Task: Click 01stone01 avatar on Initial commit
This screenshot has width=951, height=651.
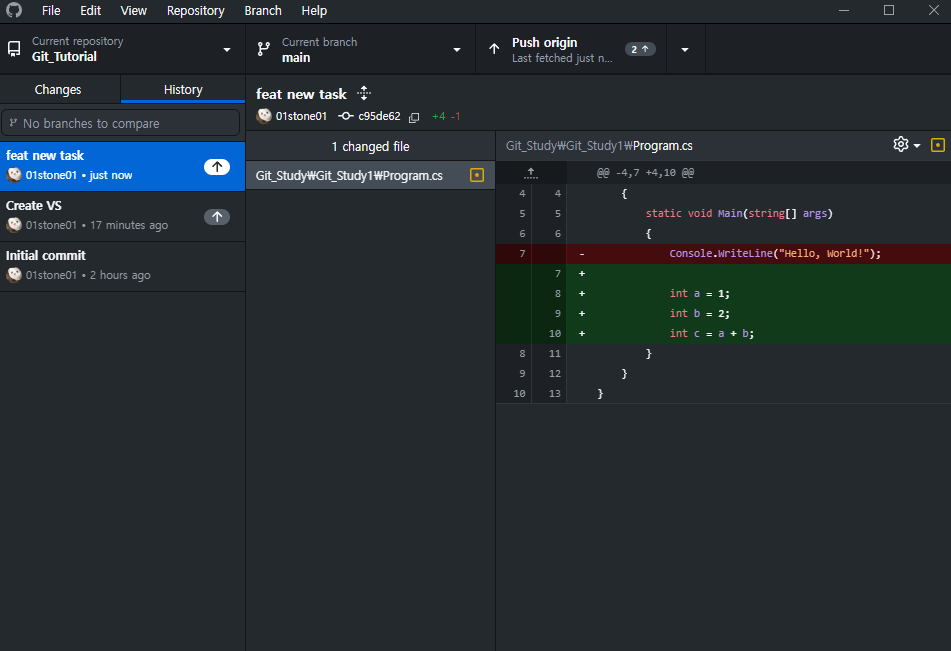Action: (14, 275)
